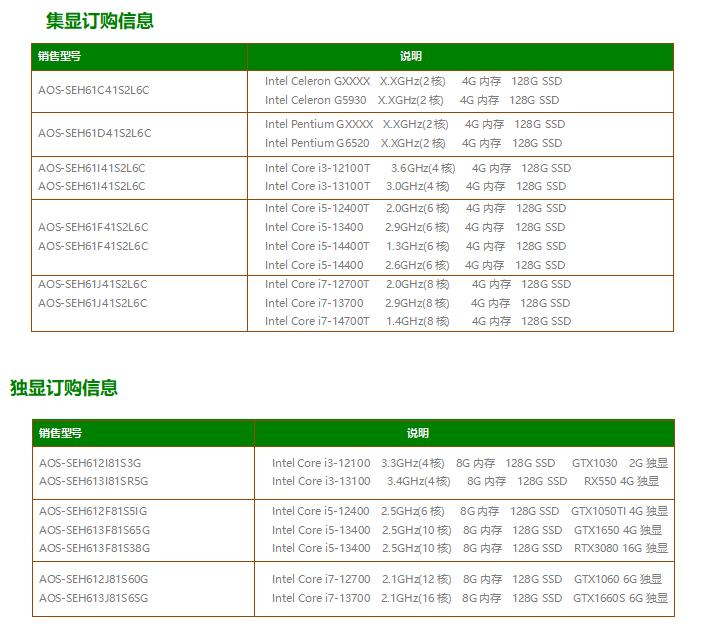Select the Intel Celeron GXXXX text
The height and width of the screenshot is (631, 708).
click(x=317, y=81)
